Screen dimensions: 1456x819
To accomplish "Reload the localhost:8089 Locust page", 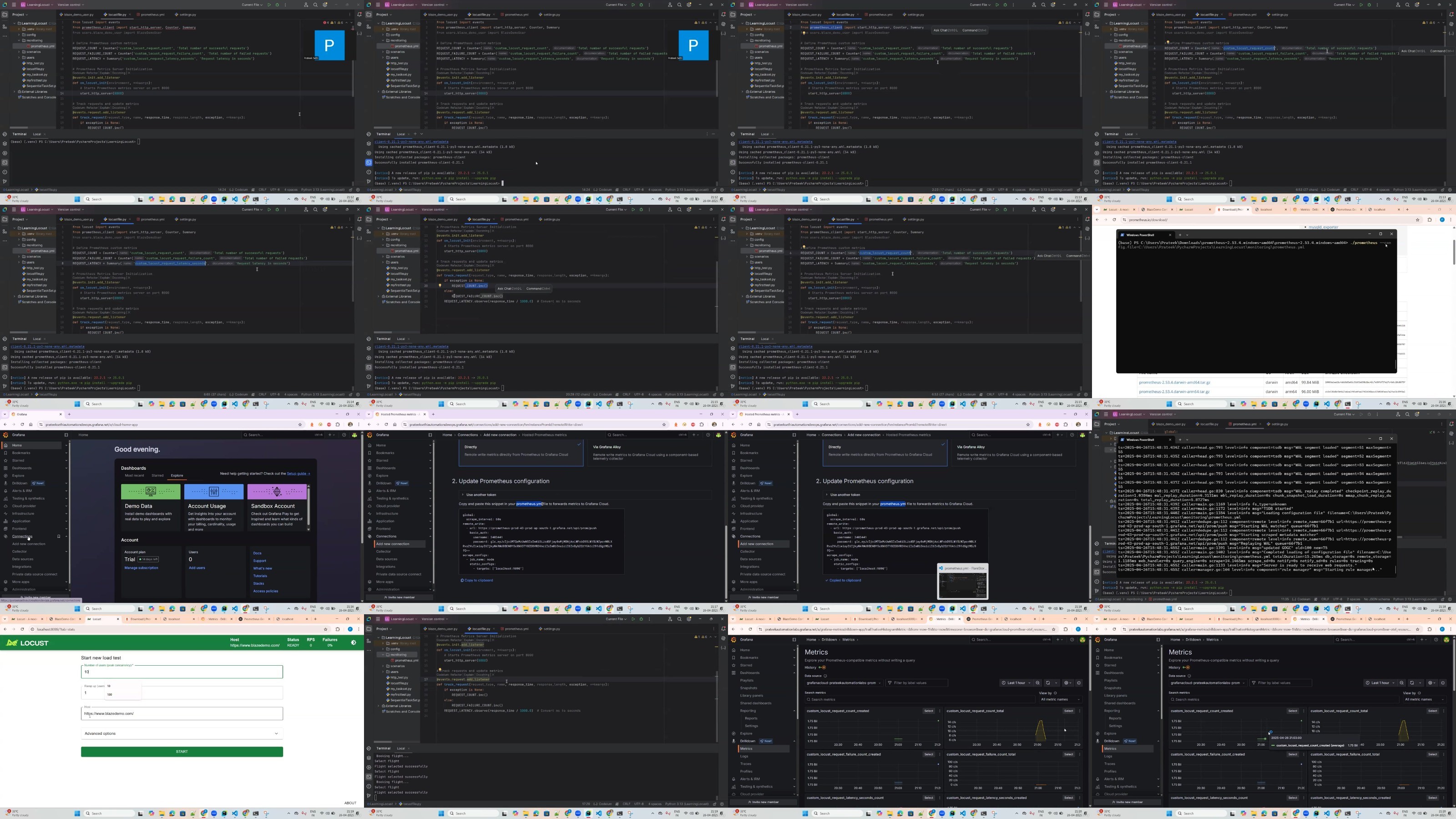I will (22, 629).
